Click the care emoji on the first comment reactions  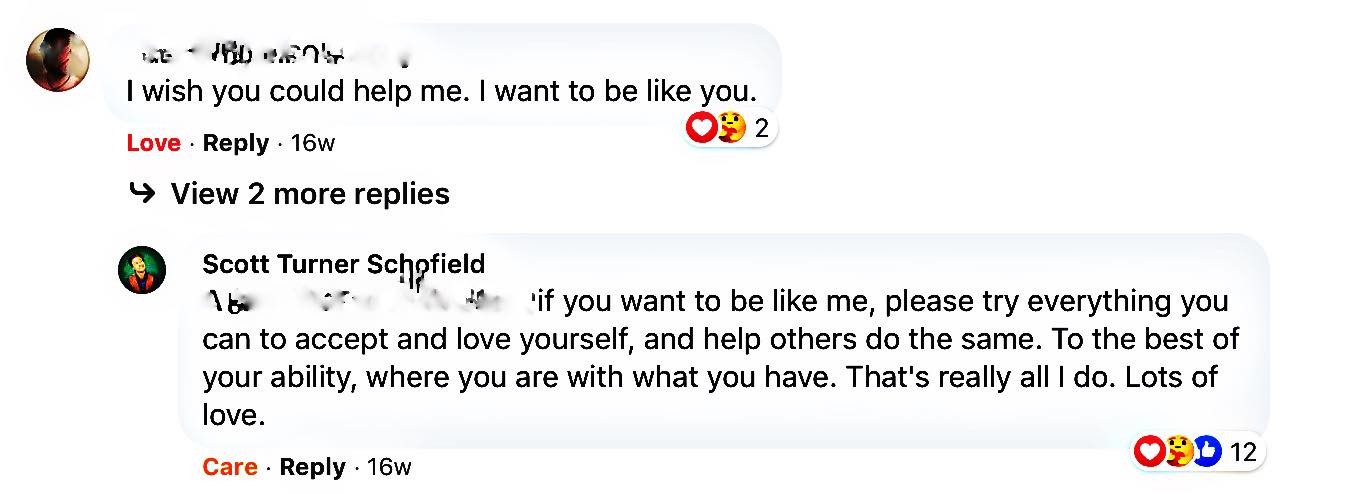click(x=731, y=127)
